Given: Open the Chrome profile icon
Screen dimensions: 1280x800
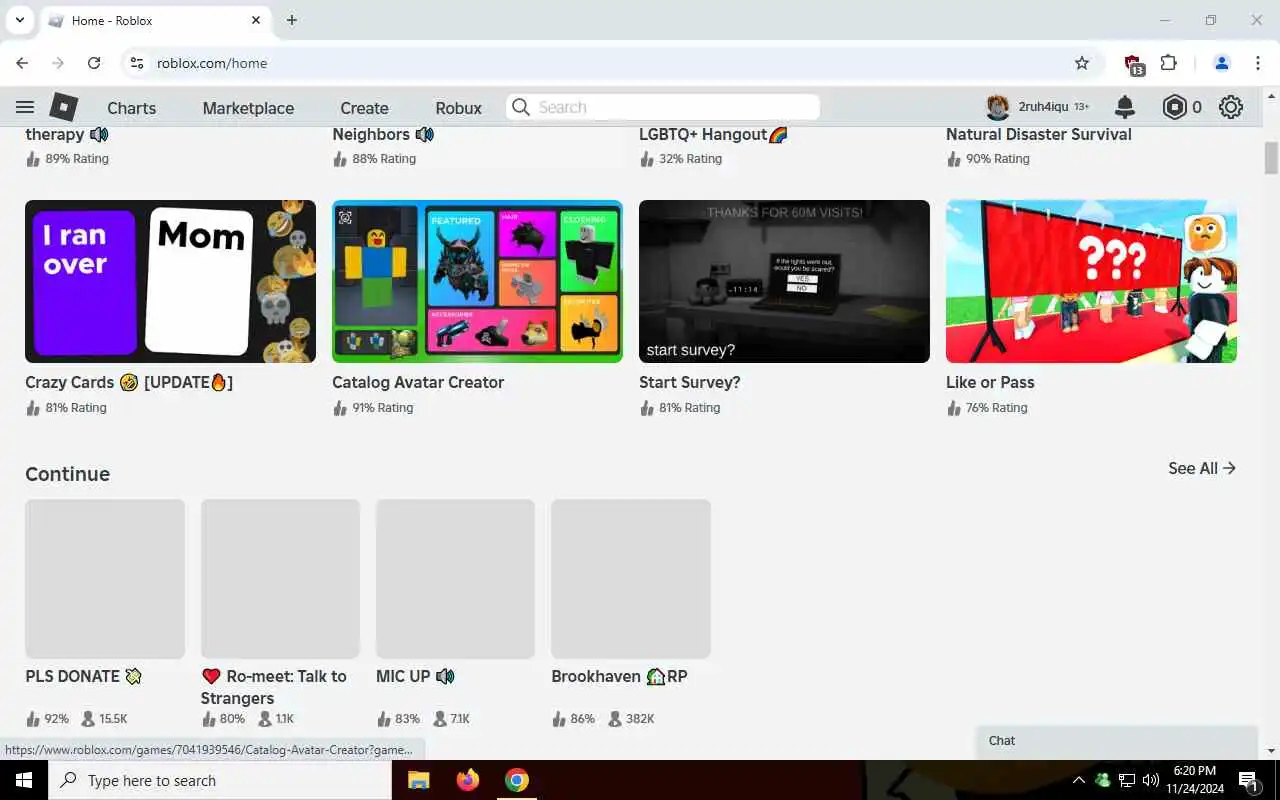Looking at the screenshot, I should click(1221, 63).
